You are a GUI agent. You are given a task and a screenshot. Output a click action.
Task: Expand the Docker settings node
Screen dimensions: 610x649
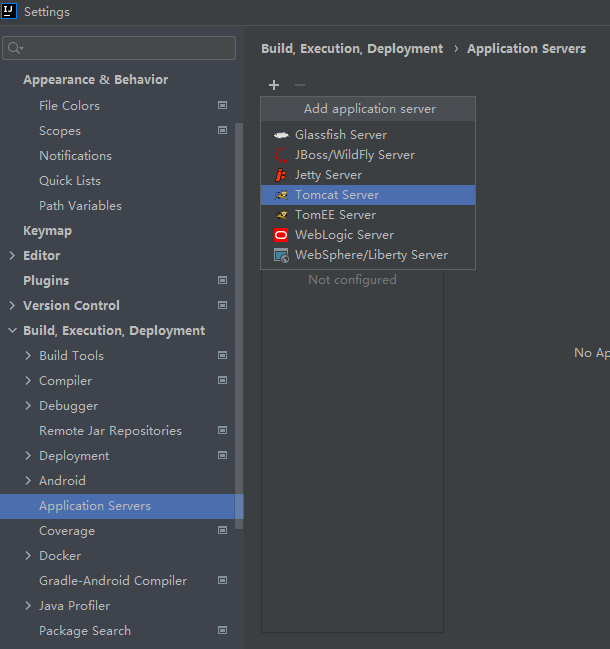(x=28, y=556)
